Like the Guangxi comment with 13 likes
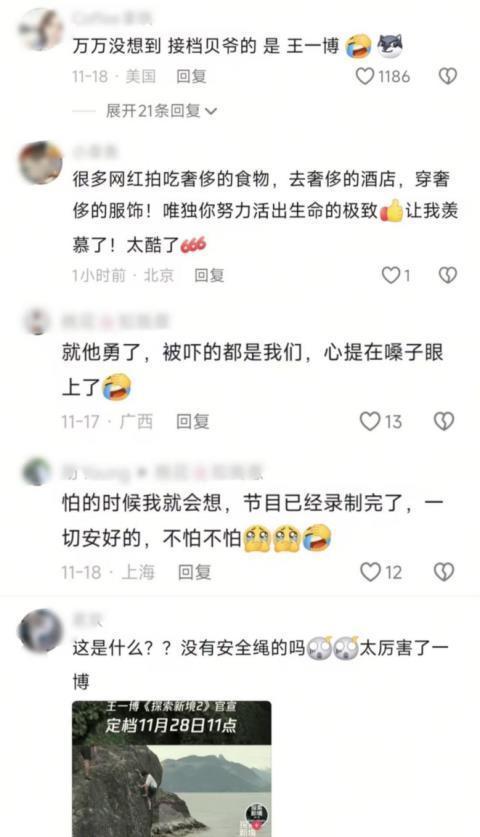480x837 pixels. click(369, 422)
